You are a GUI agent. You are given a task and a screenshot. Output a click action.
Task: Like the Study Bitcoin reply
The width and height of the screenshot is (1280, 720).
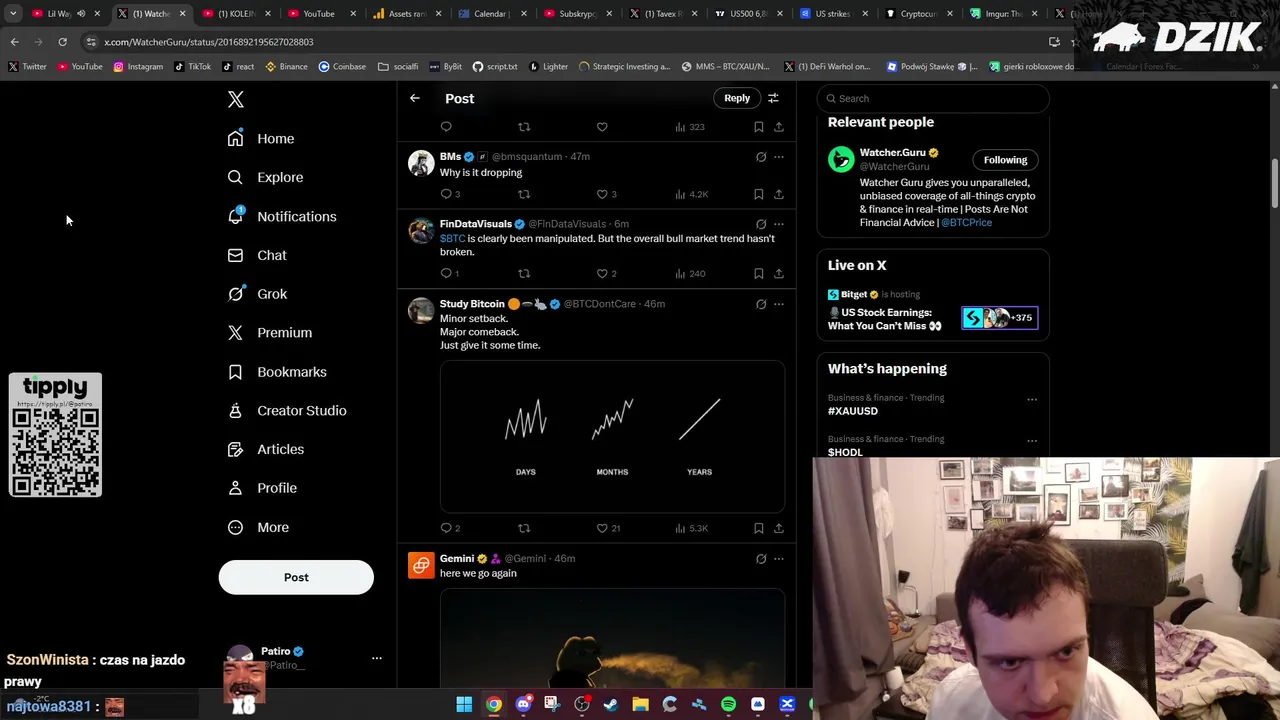[x=602, y=528]
